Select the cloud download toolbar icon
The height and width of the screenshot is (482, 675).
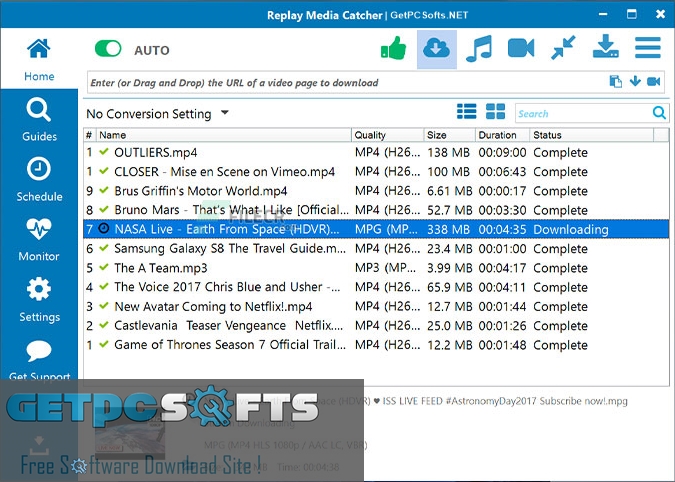point(437,49)
